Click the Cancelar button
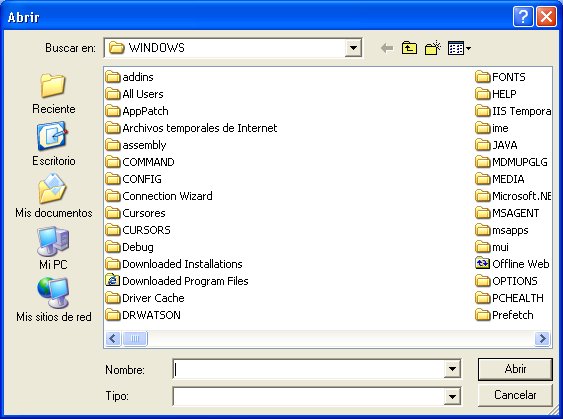563x419 pixels. point(515,395)
